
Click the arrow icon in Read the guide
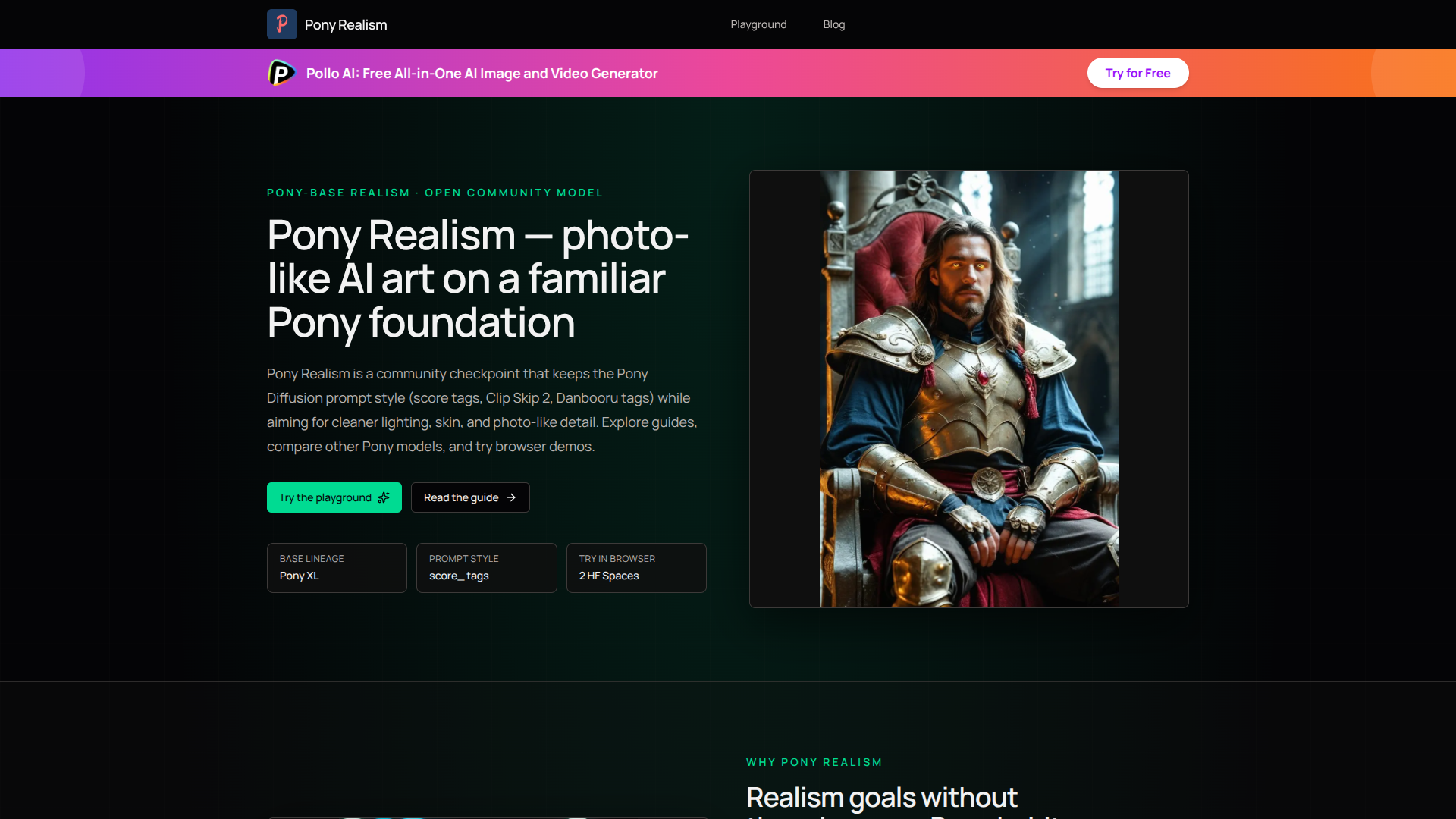[x=511, y=497]
